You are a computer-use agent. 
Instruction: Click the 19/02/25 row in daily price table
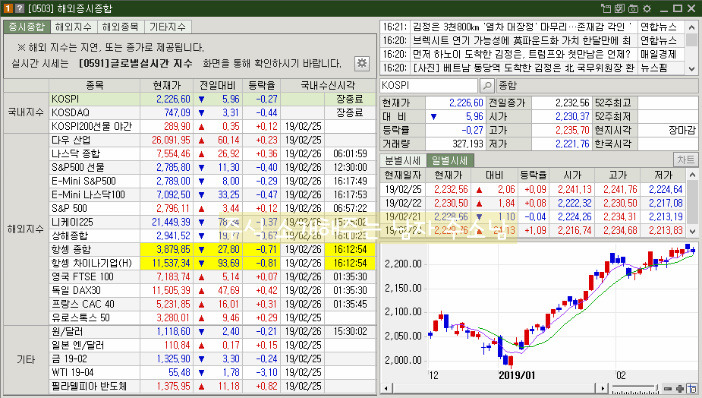pyautogui.click(x=534, y=189)
